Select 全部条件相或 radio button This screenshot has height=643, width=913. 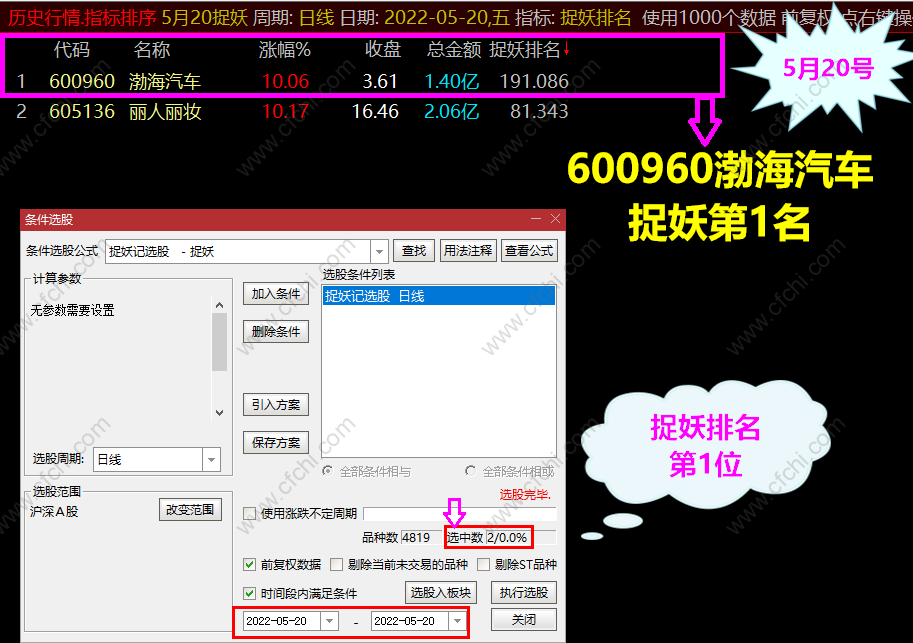tap(470, 471)
